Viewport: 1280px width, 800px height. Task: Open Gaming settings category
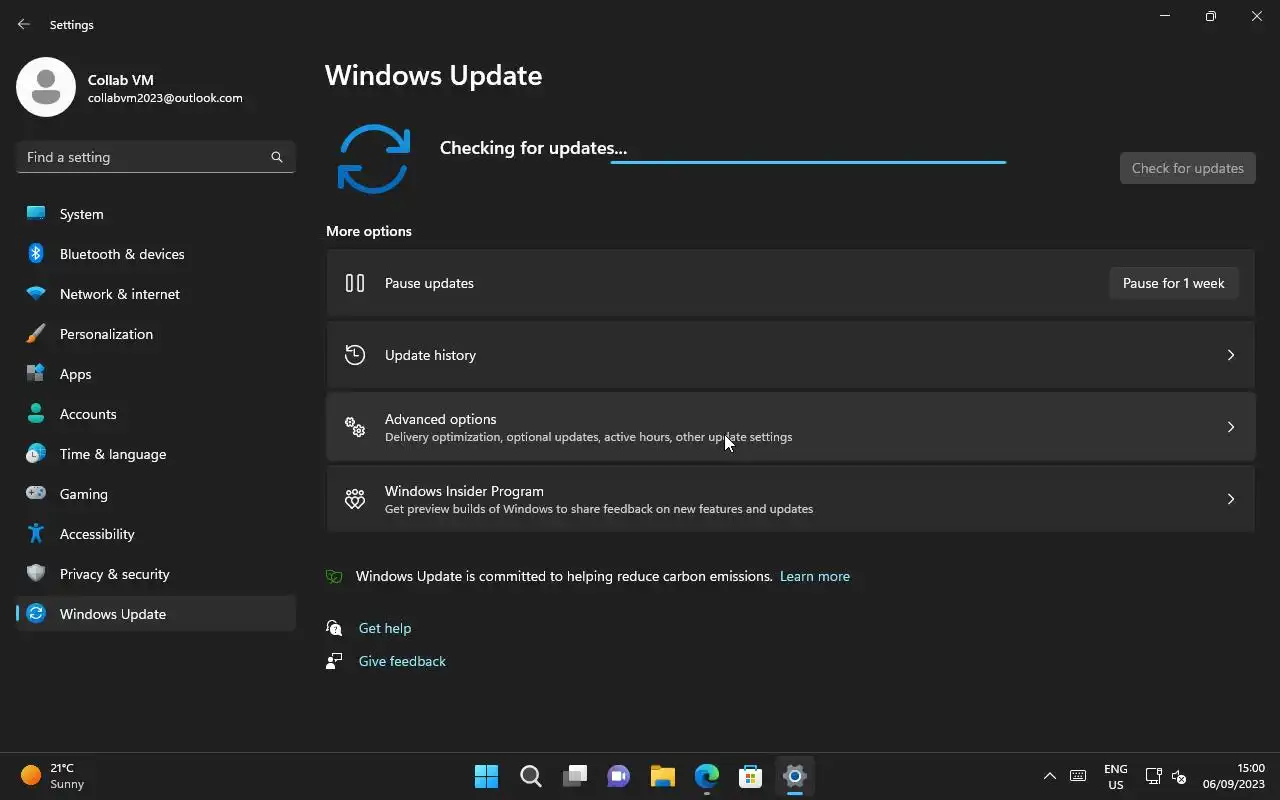(156, 494)
